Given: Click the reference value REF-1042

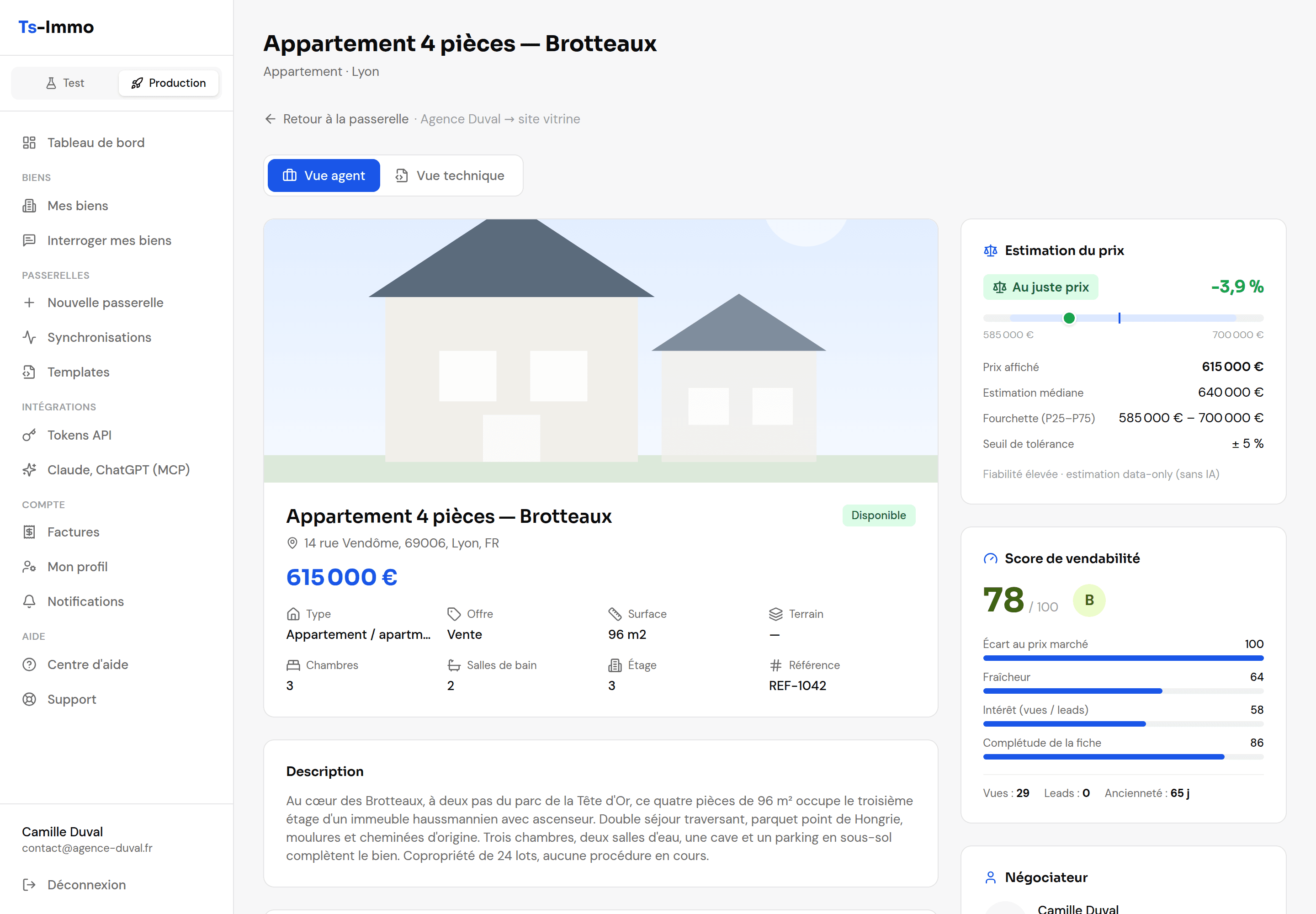Looking at the screenshot, I should (x=797, y=685).
